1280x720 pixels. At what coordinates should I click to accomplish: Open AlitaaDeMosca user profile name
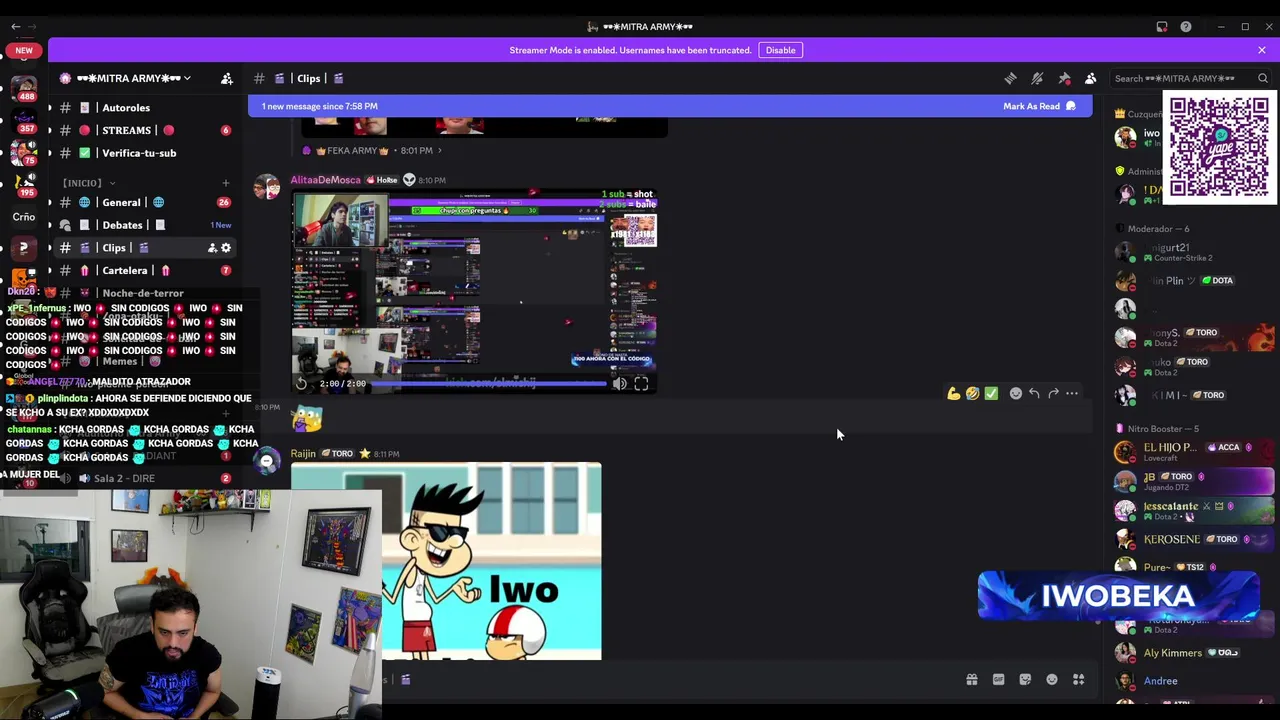point(325,180)
